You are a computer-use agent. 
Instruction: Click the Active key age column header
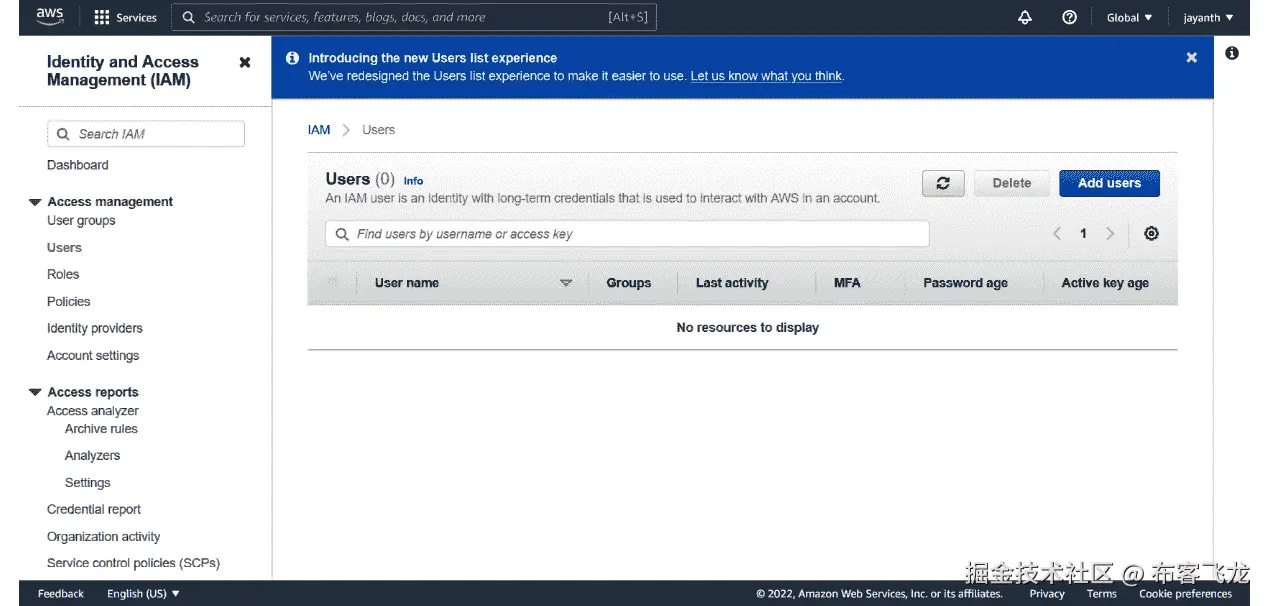(x=1105, y=283)
